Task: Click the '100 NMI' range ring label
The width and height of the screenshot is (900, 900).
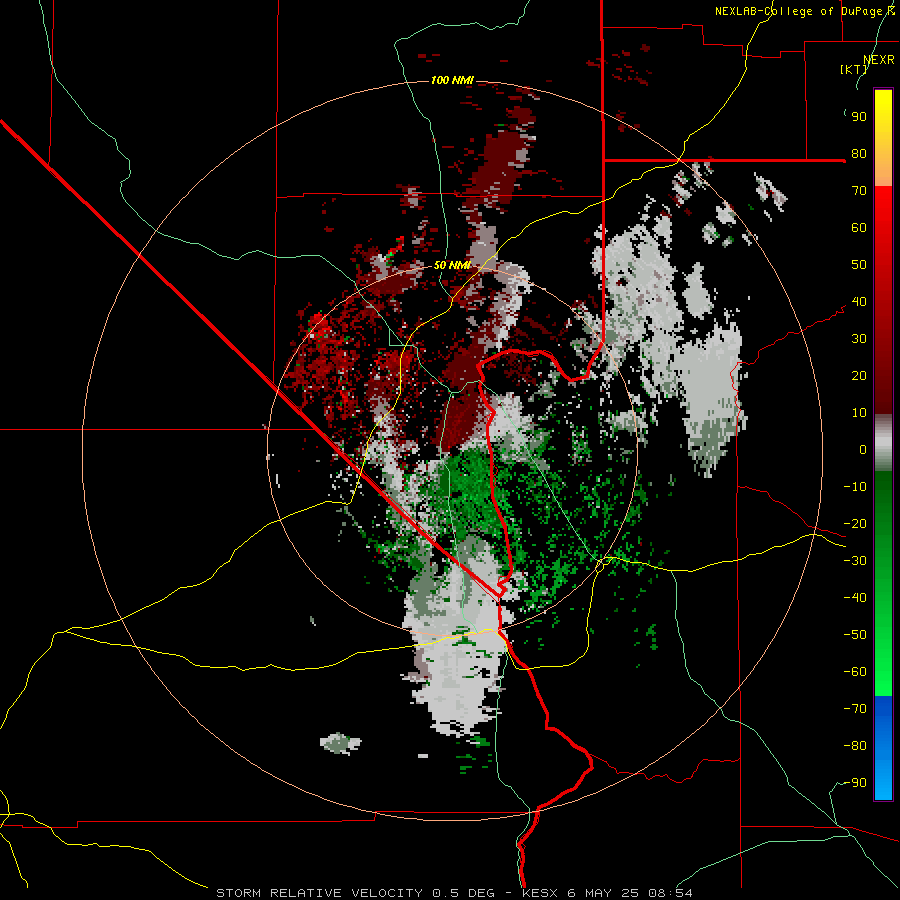Action: pos(452,80)
